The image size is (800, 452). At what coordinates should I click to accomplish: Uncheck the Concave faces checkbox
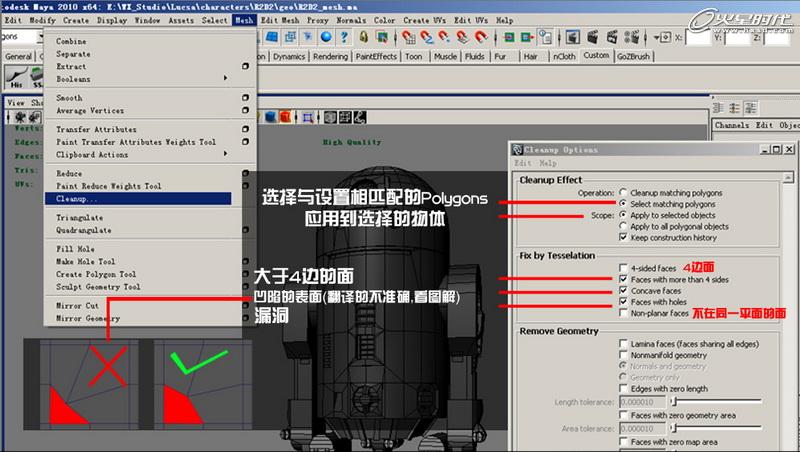click(x=623, y=290)
